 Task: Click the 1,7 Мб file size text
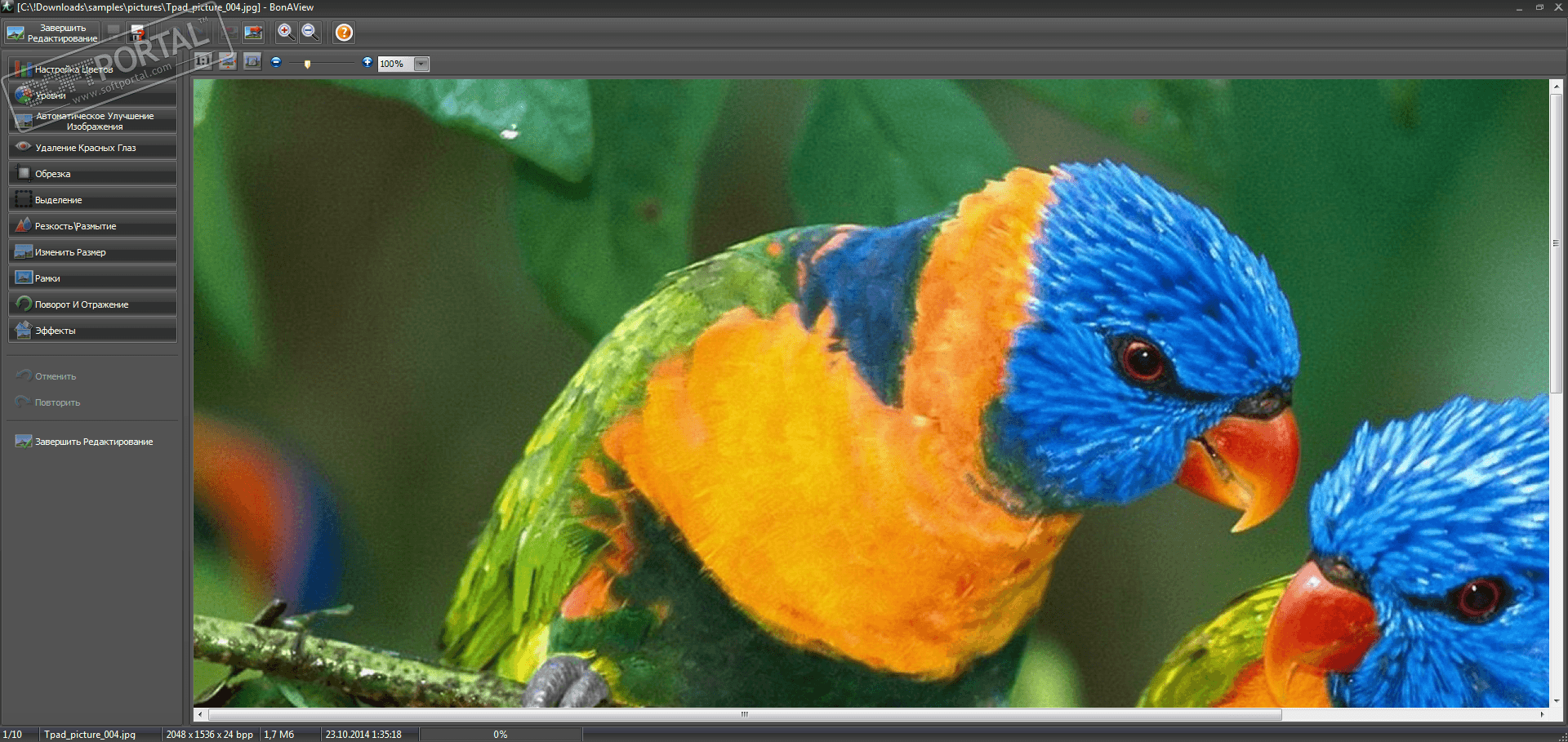[x=279, y=735]
